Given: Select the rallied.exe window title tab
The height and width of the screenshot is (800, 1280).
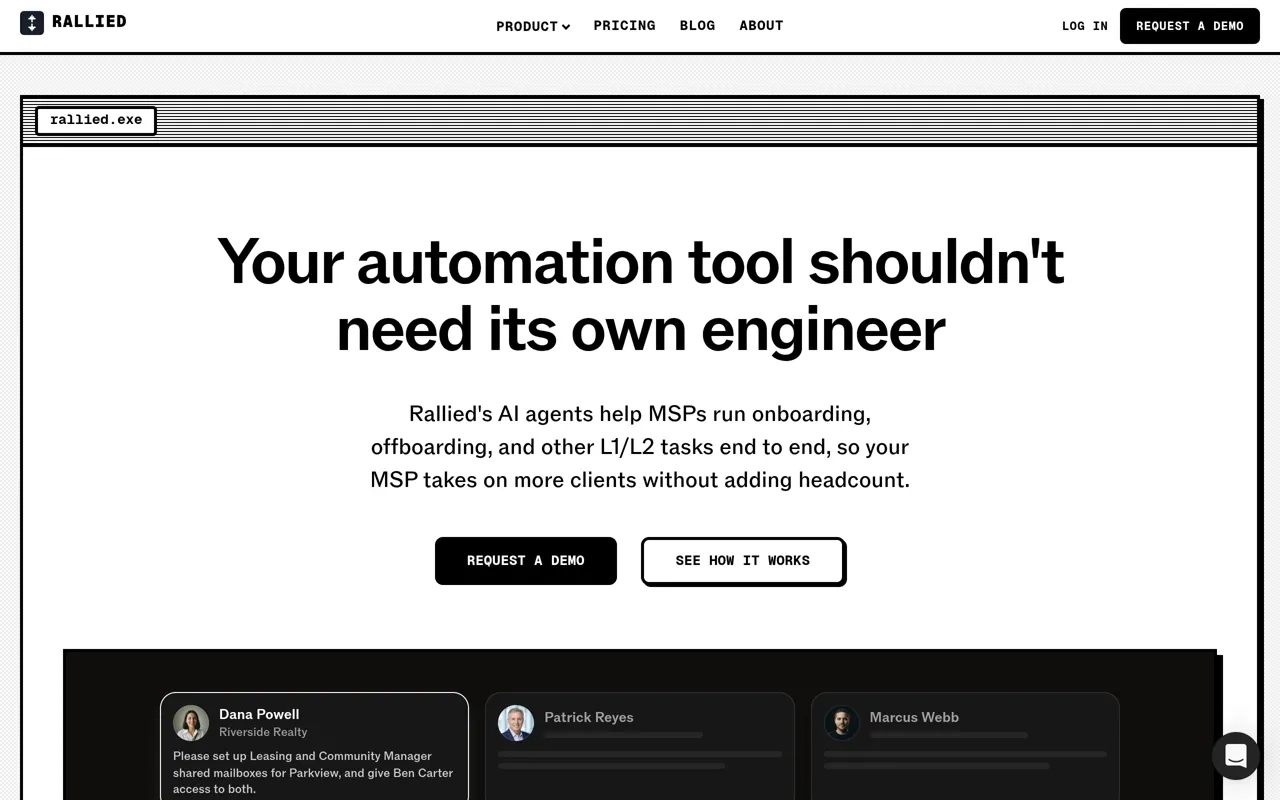Looking at the screenshot, I should tap(96, 120).
